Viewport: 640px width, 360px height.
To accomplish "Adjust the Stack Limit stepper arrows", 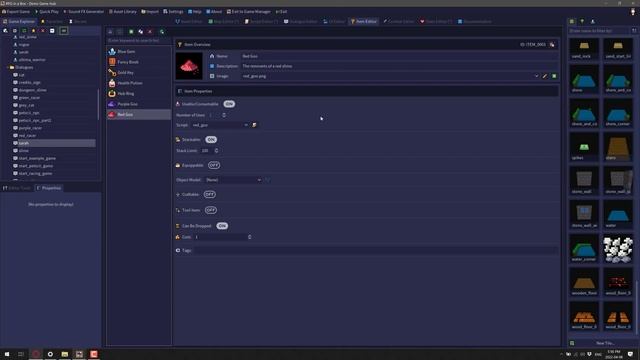I will tap(216, 151).
